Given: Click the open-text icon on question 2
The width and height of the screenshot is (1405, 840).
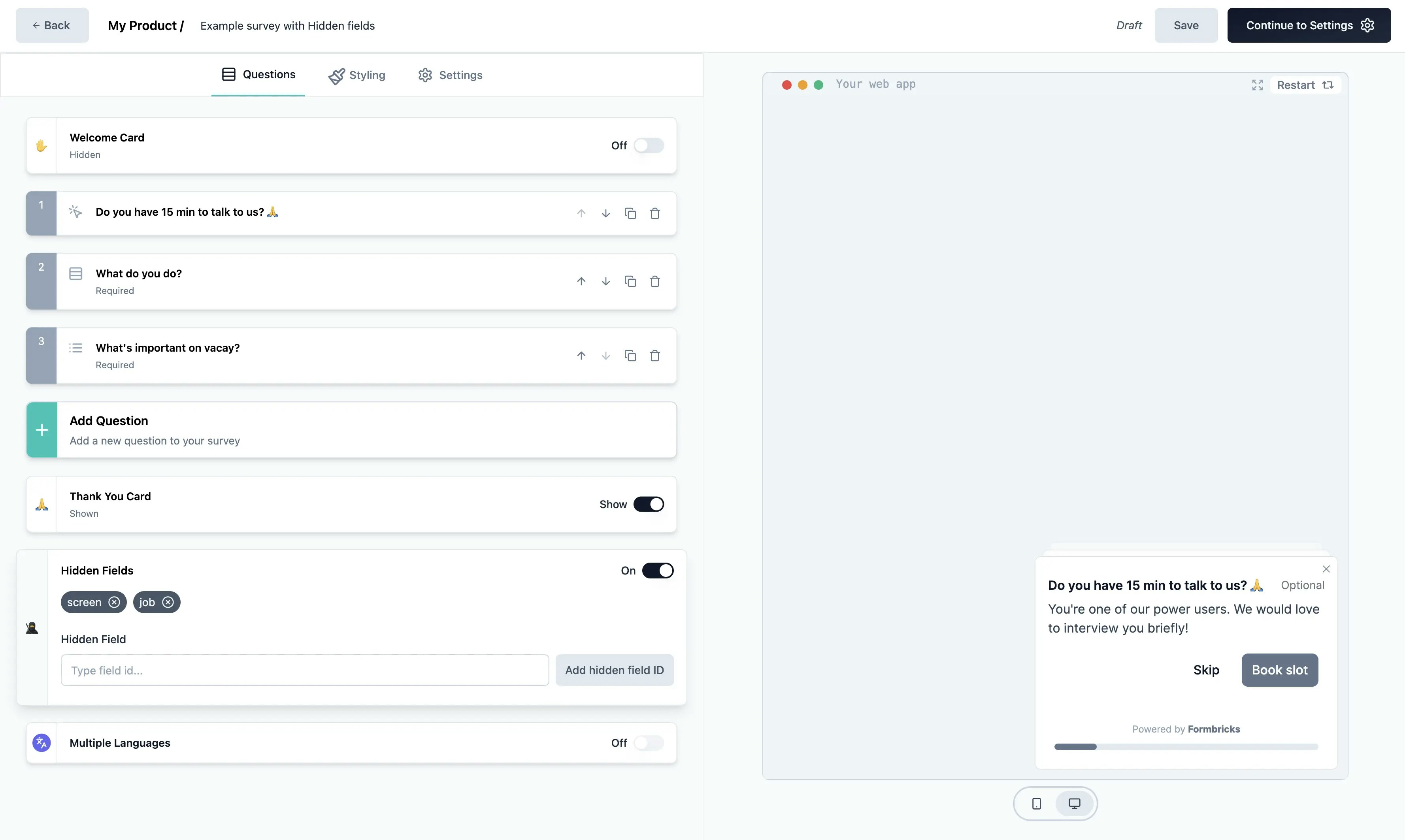Looking at the screenshot, I should [x=75, y=274].
